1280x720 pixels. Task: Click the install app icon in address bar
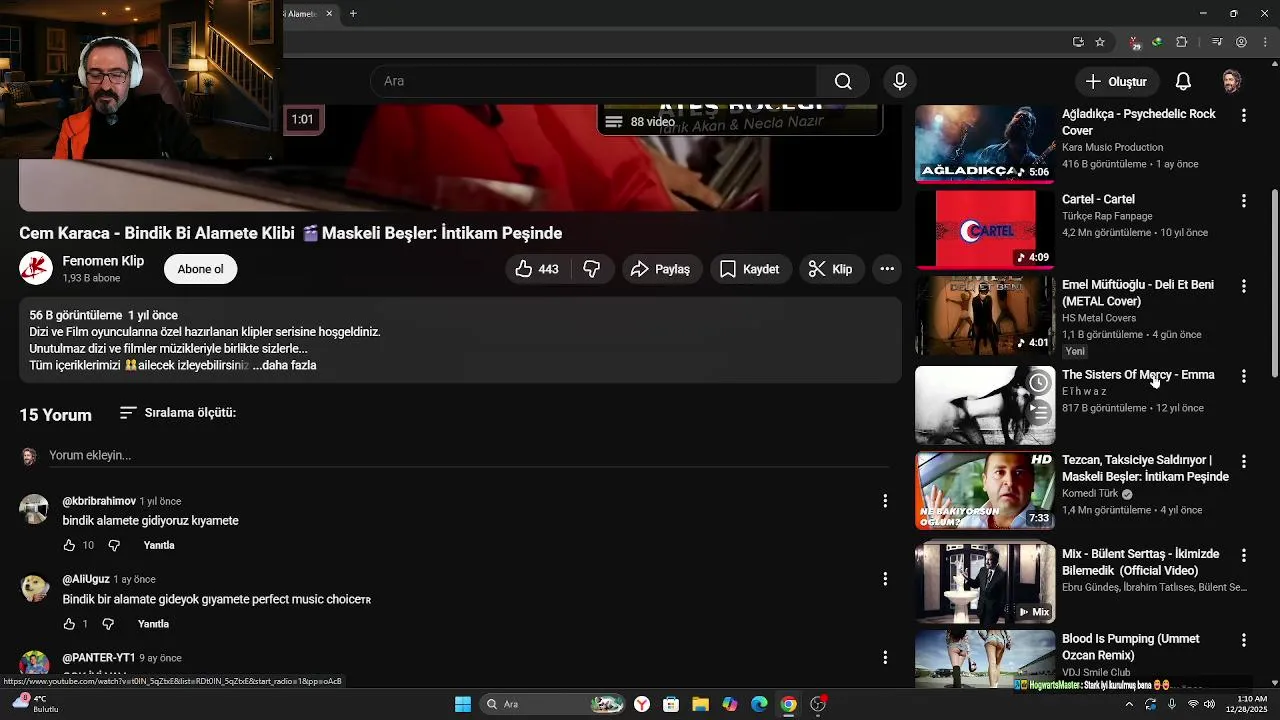tap(1078, 42)
